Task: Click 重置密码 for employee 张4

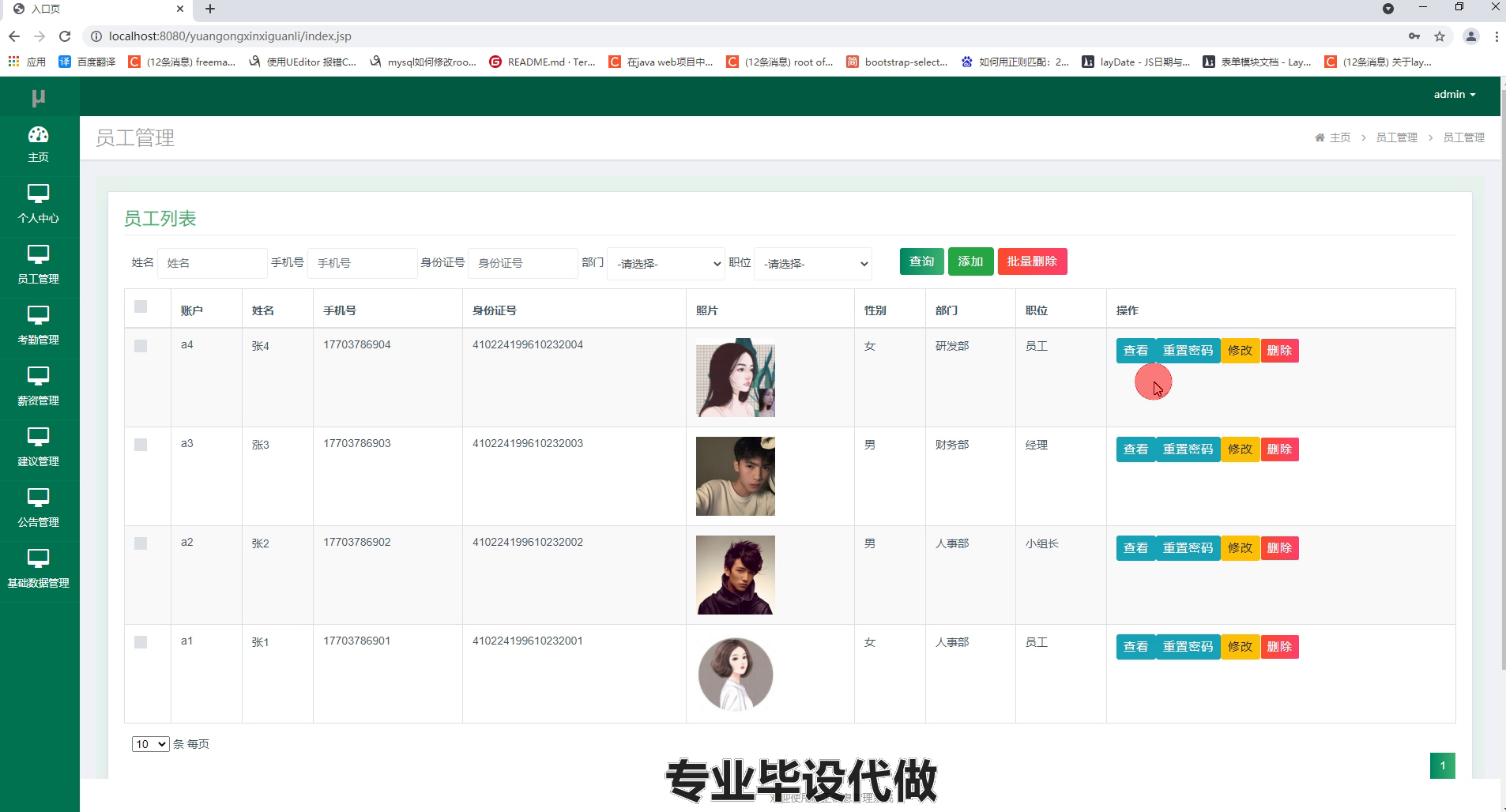Action: point(1188,351)
